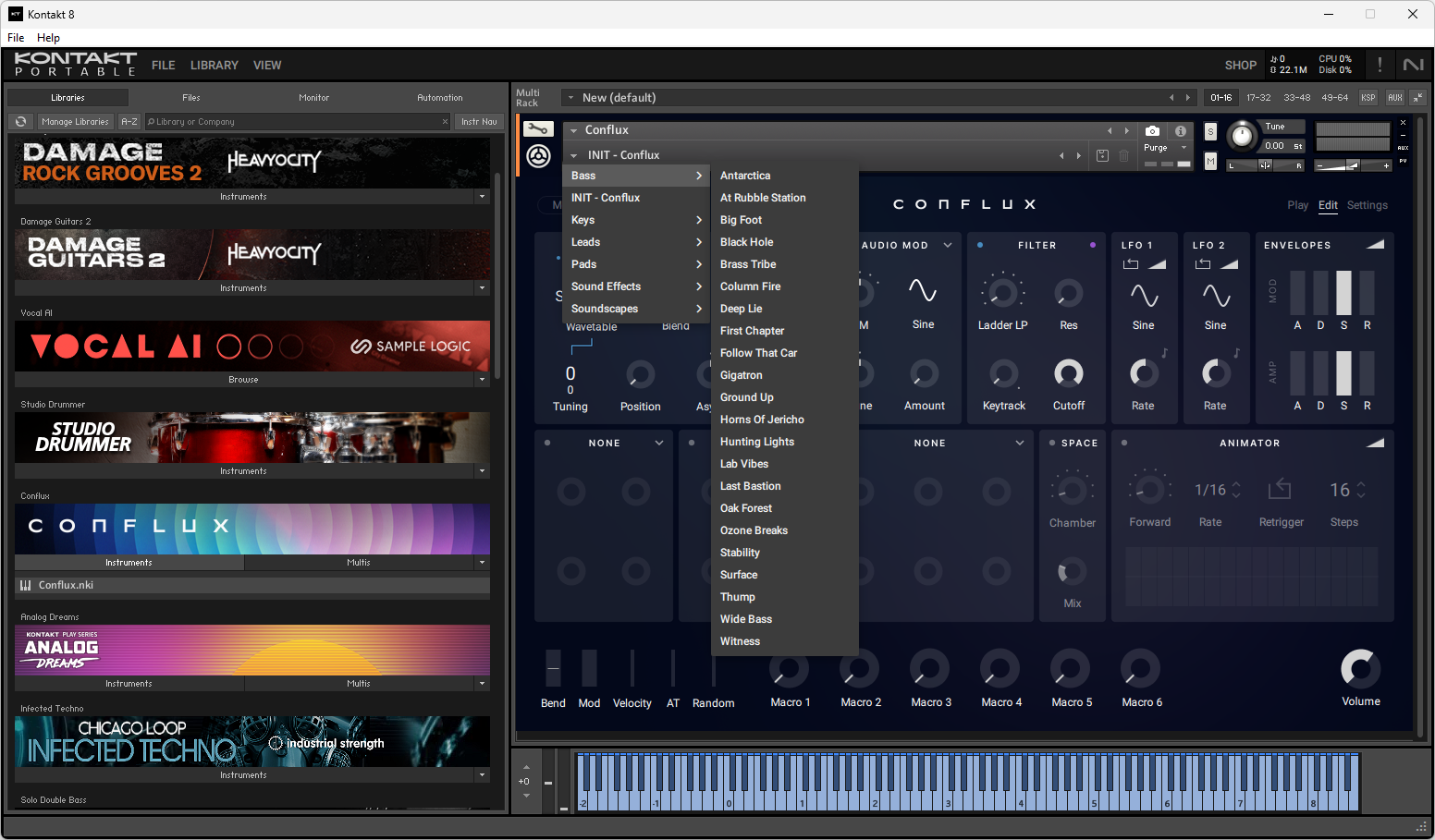Screen dimensions: 1435x840
Task: Open the instrument wrench edit icon
Action: coord(538,129)
